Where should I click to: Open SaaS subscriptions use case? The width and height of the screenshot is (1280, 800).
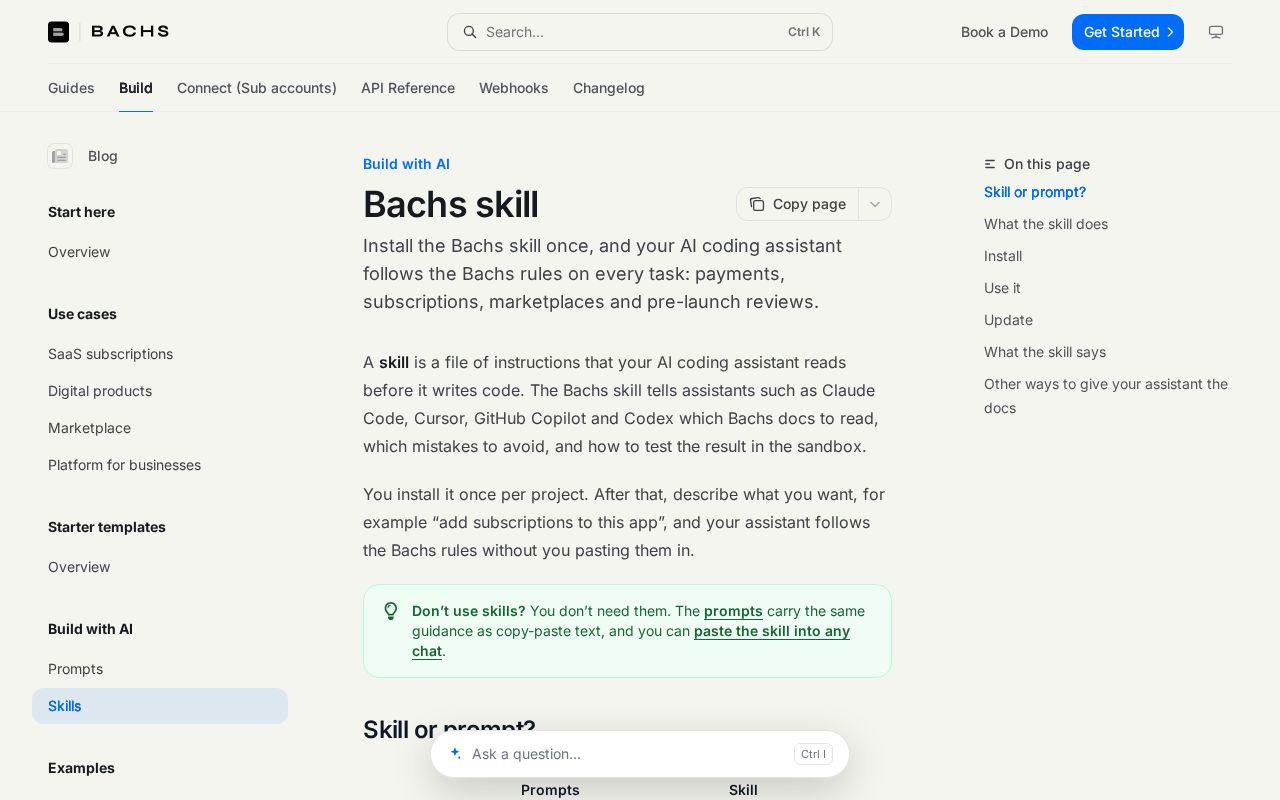[110, 354]
